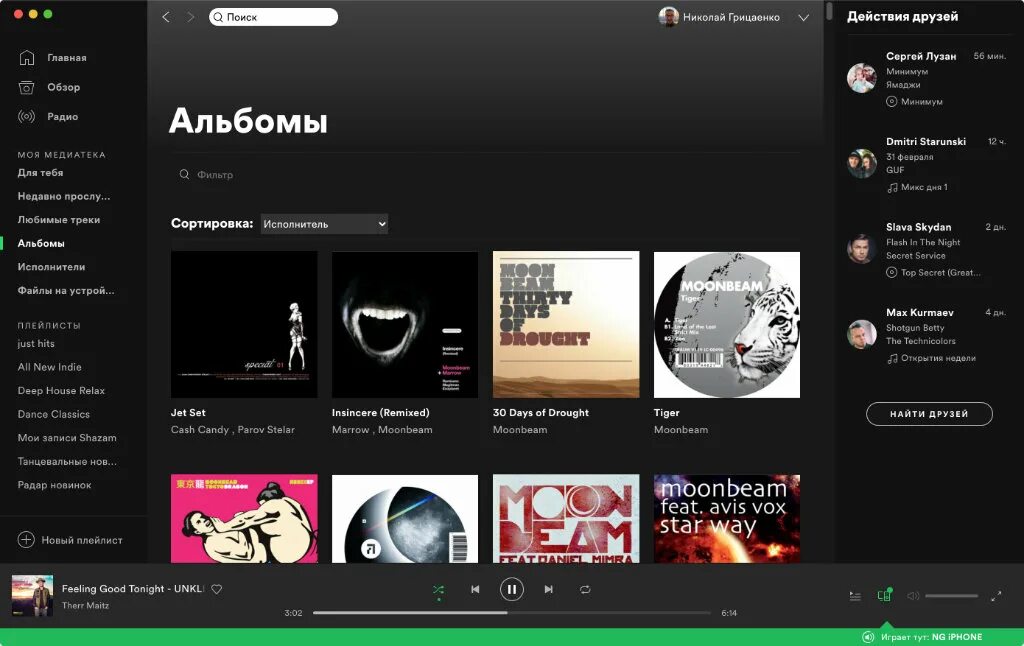Open the Tiger album cover
The width and height of the screenshot is (1024, 646).
[x=727, y=325]
